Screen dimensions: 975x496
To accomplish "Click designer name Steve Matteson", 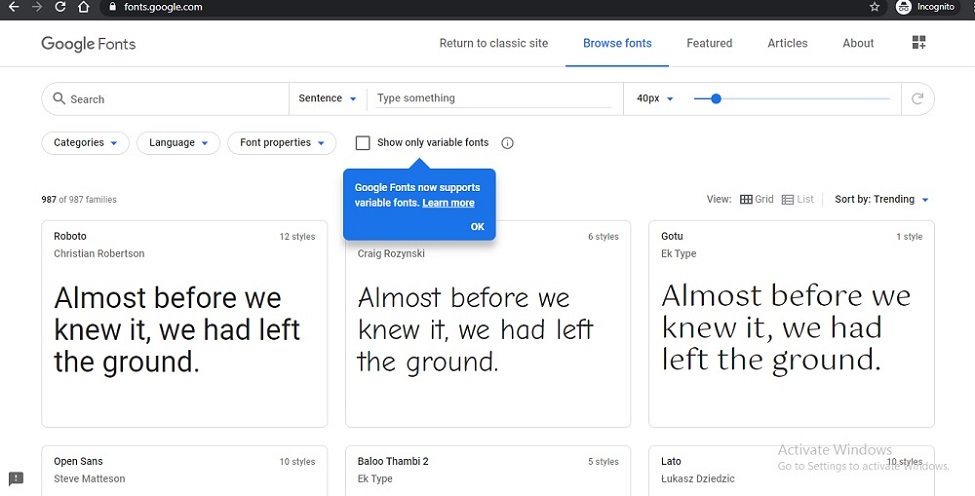I will 90,479.
